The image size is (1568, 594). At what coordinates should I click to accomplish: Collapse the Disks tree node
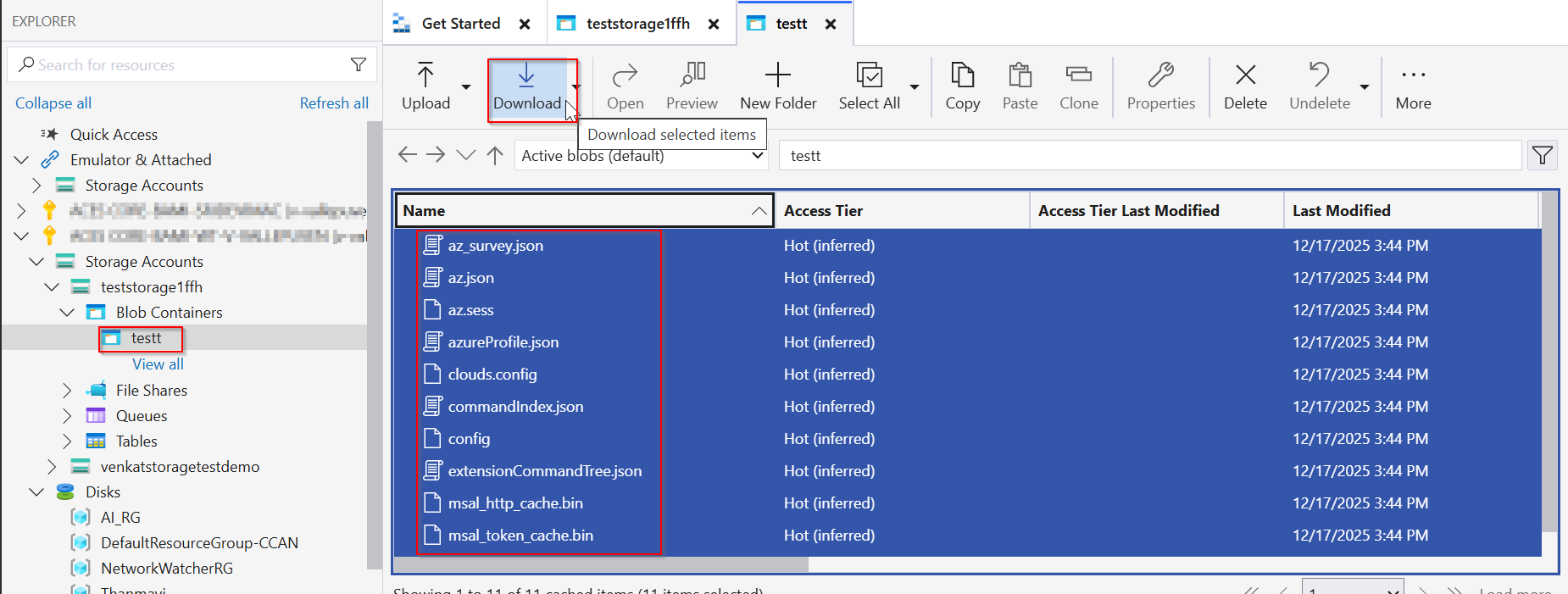click(x=36, y=491)
